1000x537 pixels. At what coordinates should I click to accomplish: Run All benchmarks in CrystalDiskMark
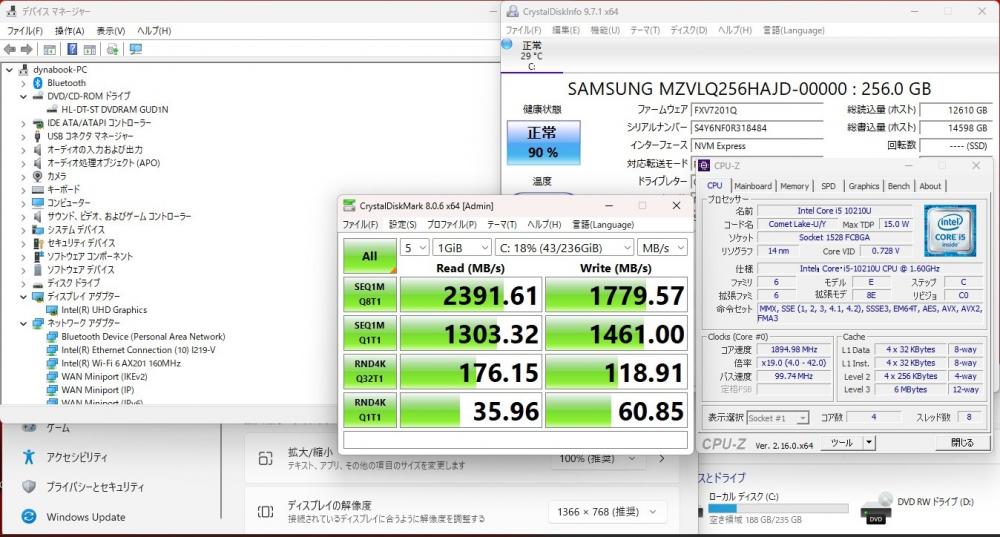[x=370, y=256]
